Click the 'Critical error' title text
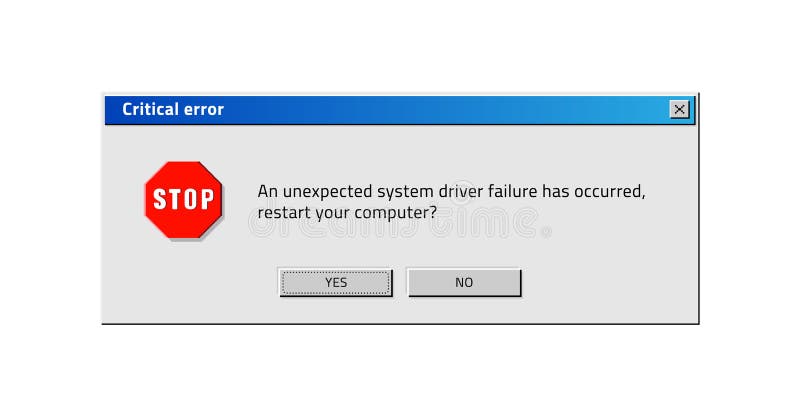800x416 pixels. click(173, 109)
